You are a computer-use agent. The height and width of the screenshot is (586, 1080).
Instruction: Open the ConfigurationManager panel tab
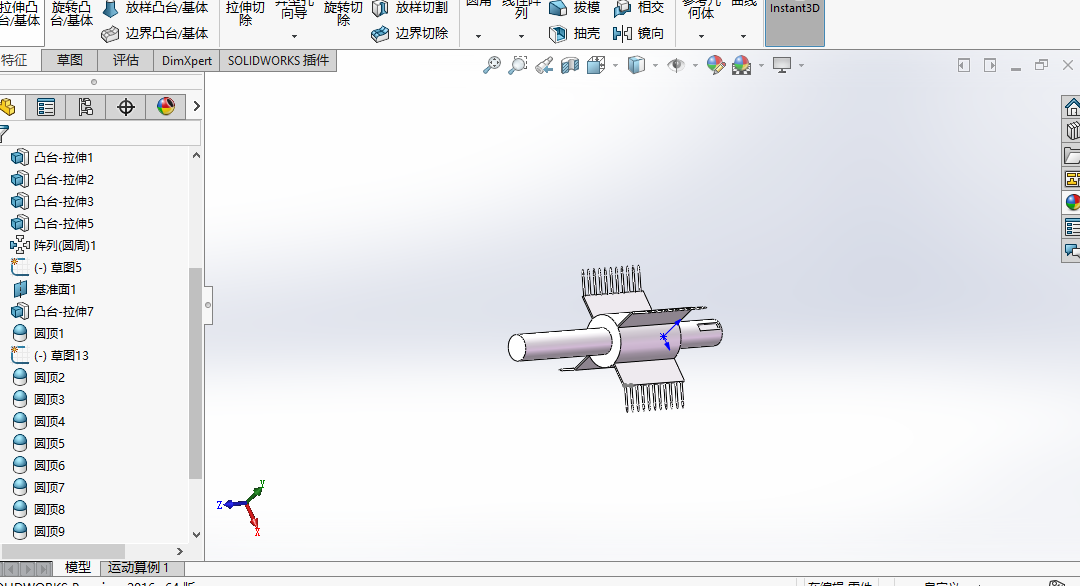pos(85,107)
